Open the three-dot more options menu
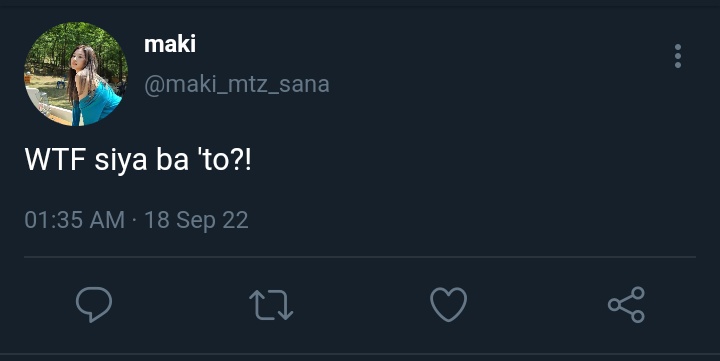This screenshot has height=361, width=720. tap(678, 56)
